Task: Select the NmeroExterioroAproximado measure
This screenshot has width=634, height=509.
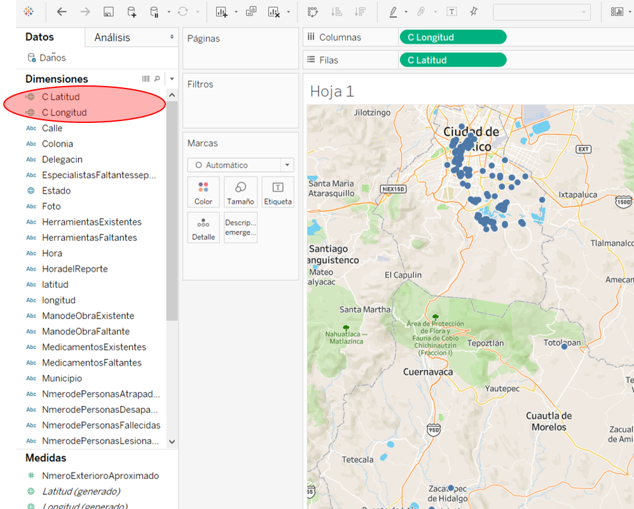Action: coord(100,476)
